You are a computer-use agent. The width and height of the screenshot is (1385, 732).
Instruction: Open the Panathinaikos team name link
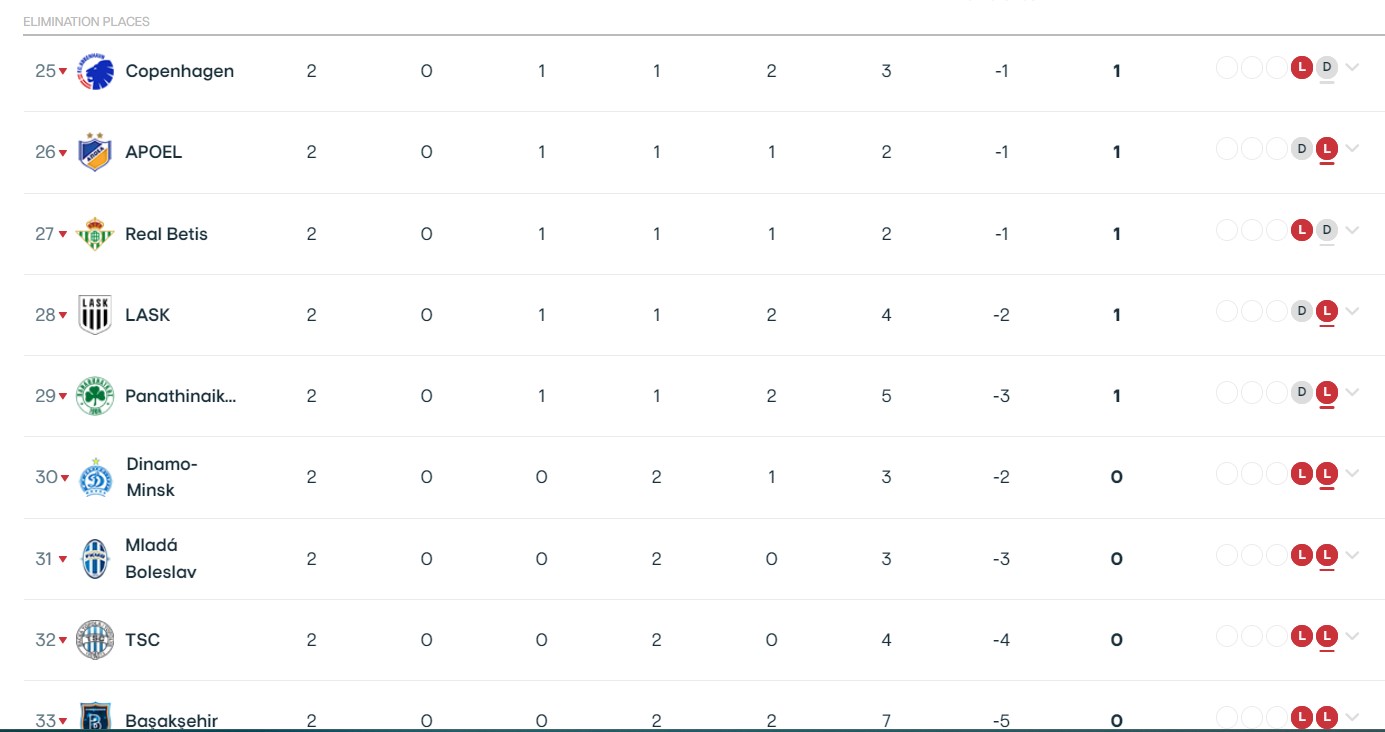(181, 396)
